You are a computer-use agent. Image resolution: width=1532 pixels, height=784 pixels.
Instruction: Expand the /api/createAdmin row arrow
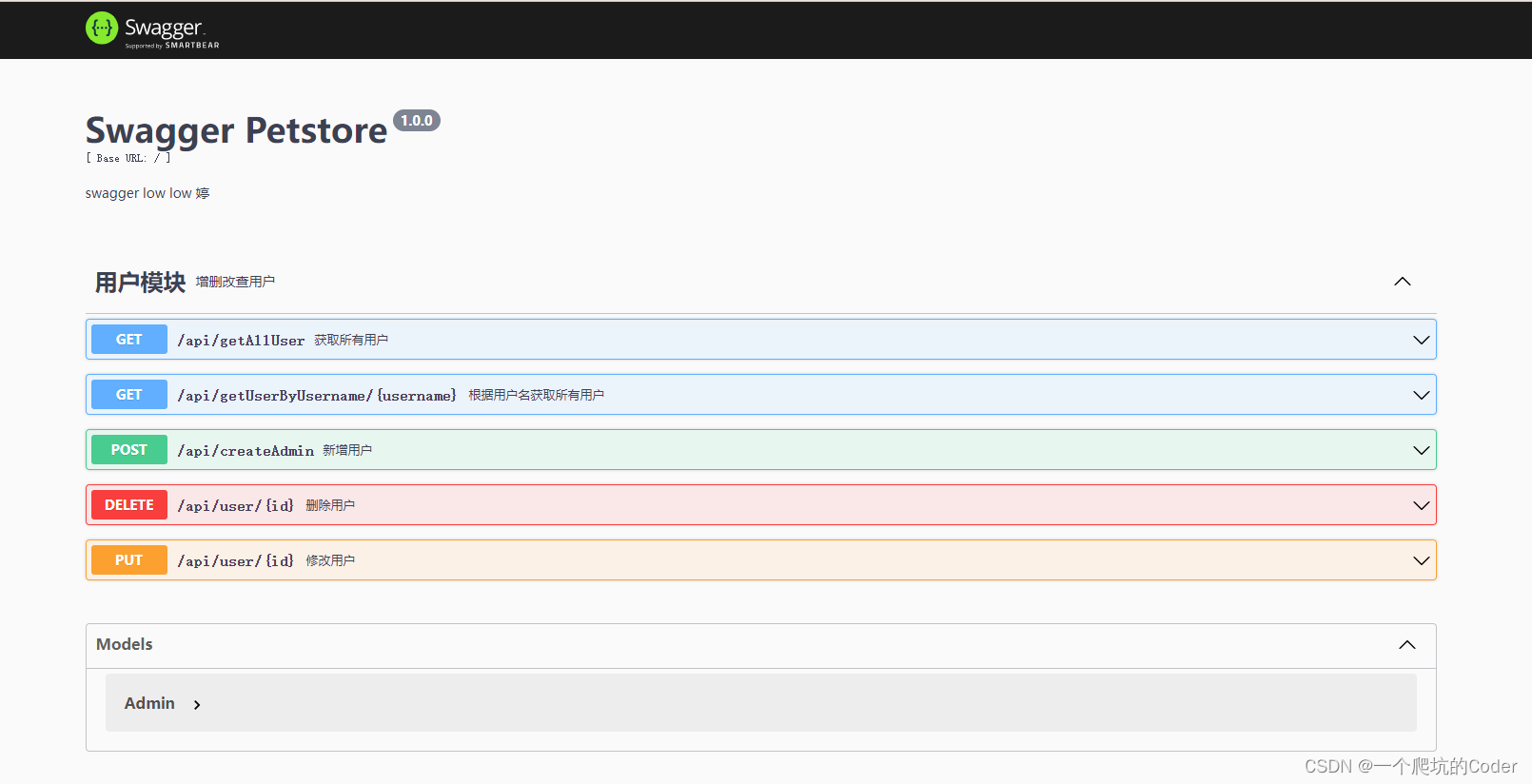click(x=1422, y=450)
